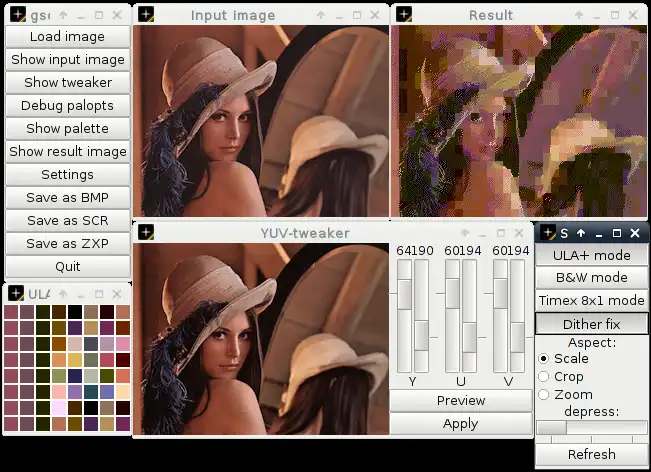Disable the pressed Dither fix toggle
Screen dimensions: 651x472
[592, 324]
